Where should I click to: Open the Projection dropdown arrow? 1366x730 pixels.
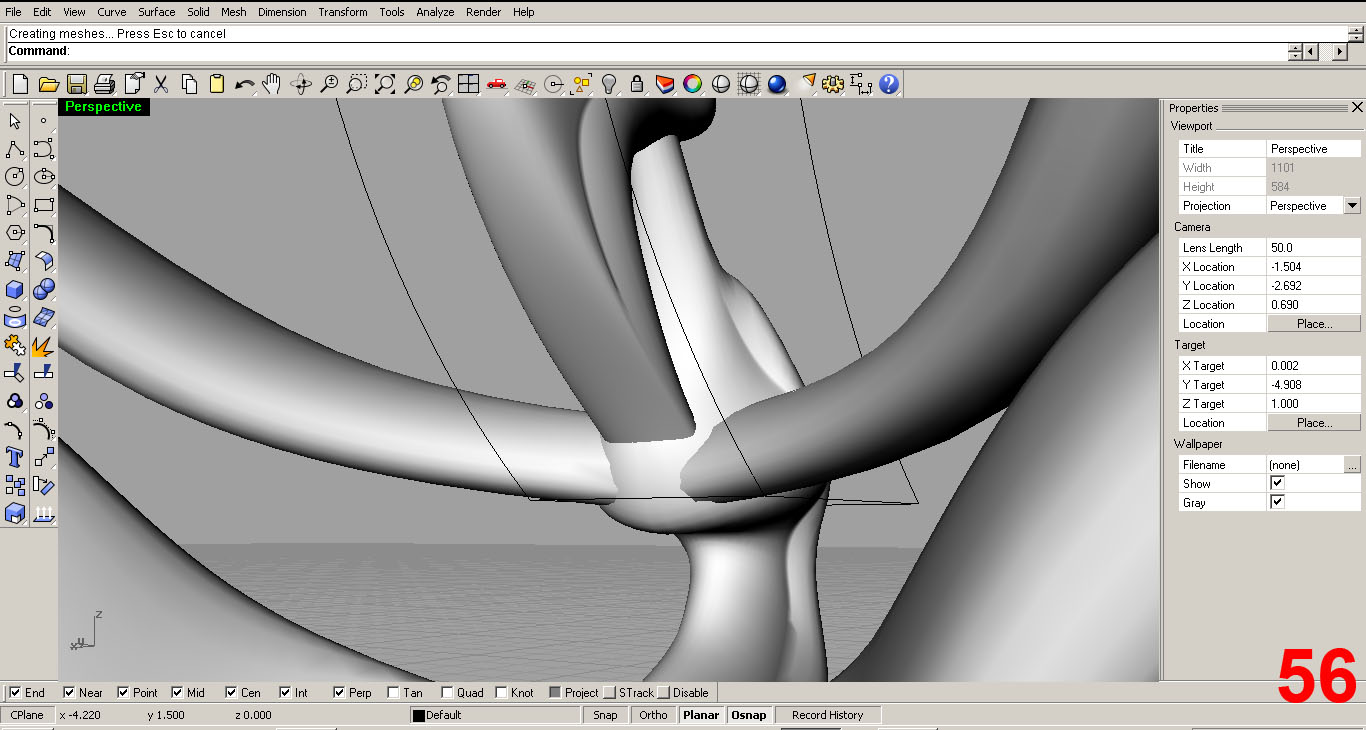coord(1352,205)
